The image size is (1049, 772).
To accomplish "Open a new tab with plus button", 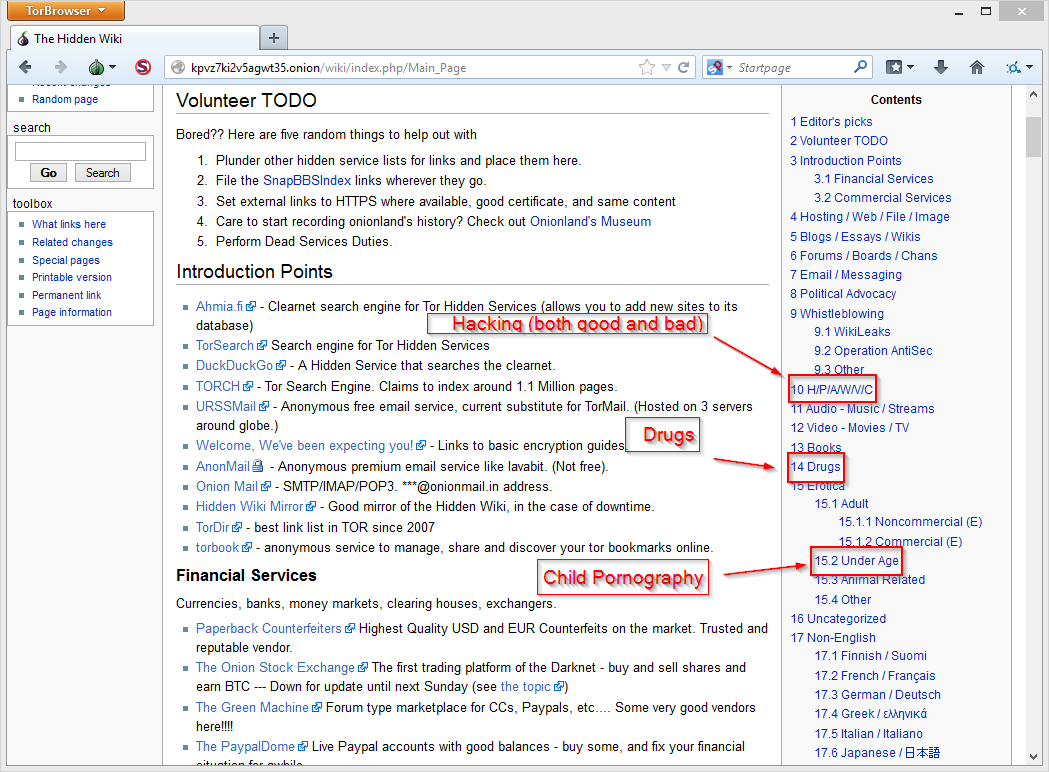I will click(274, 38).
